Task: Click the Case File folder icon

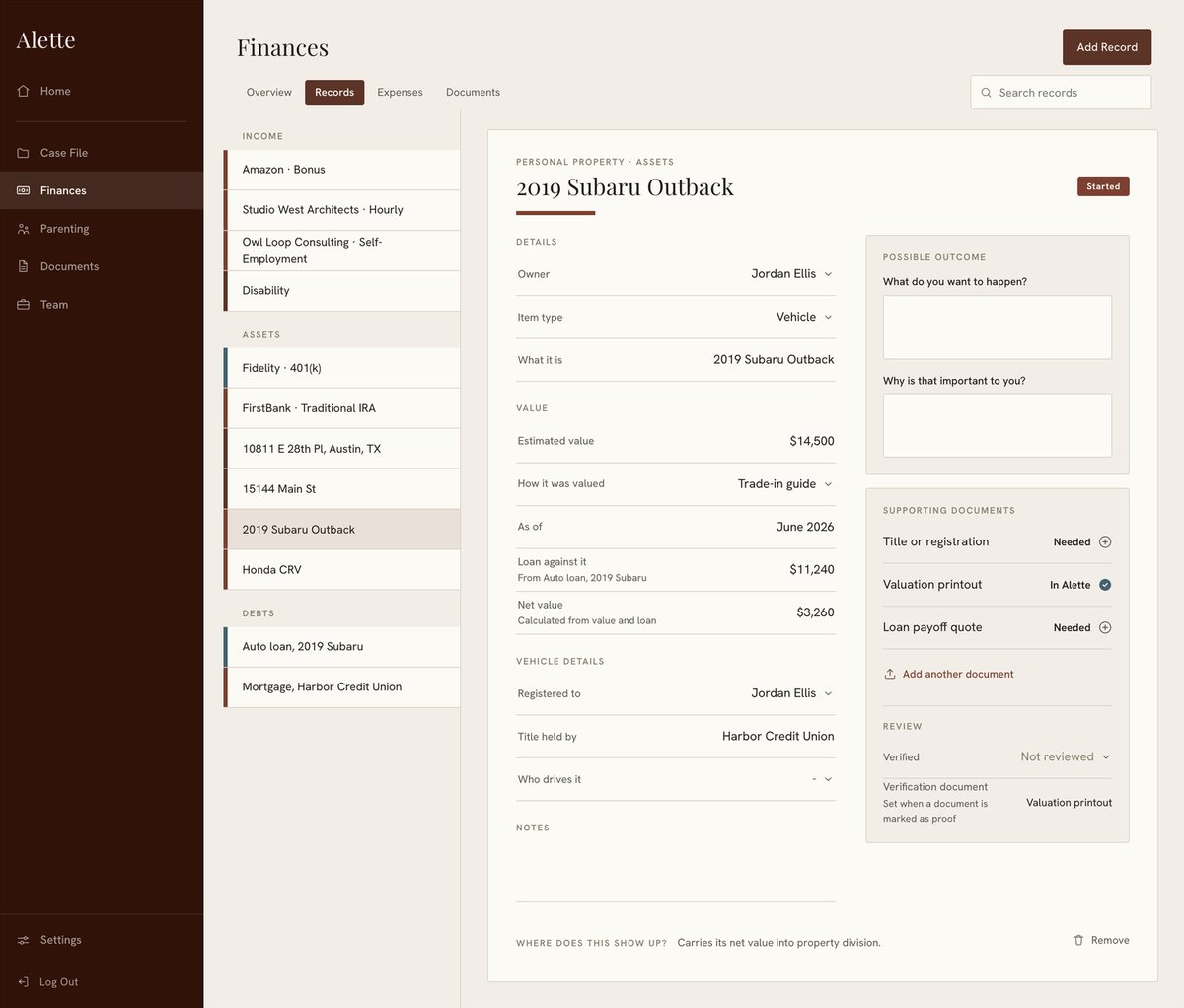Action: pos(23,153)
